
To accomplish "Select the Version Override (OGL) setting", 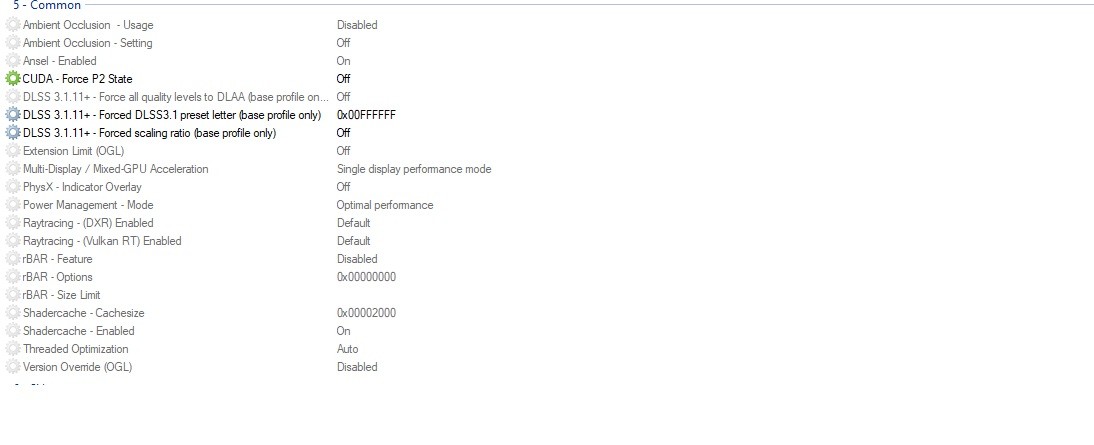I will [77, 367].
